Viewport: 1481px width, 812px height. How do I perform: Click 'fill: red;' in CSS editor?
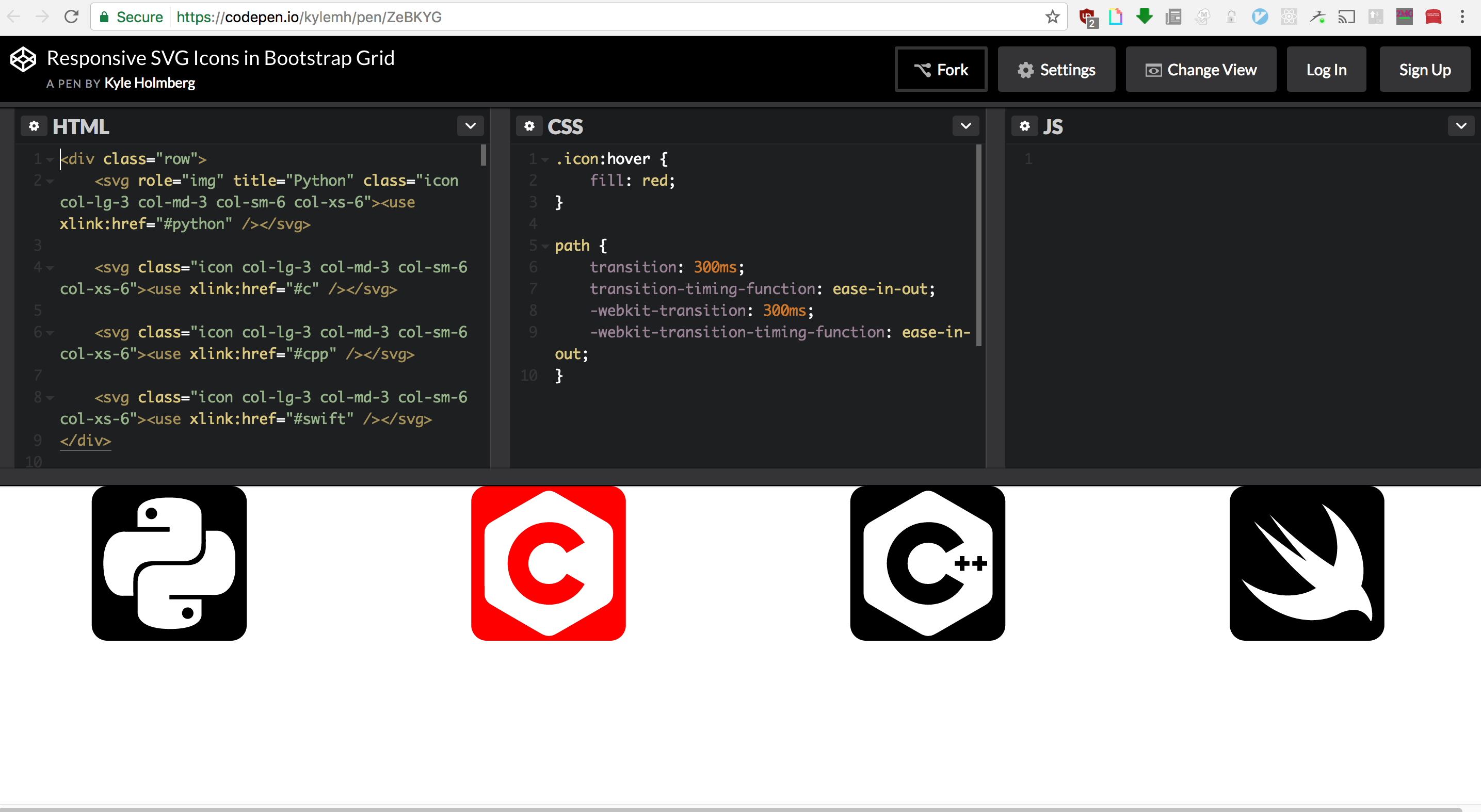pyautogui.click(x=633, y=181)
